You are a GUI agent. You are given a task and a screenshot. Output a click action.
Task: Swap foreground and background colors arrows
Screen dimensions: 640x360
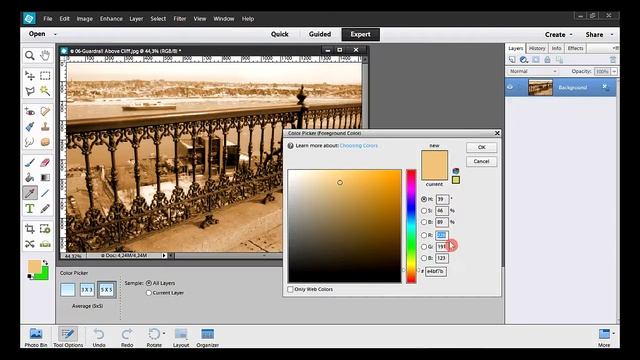(x=45, y=262)
